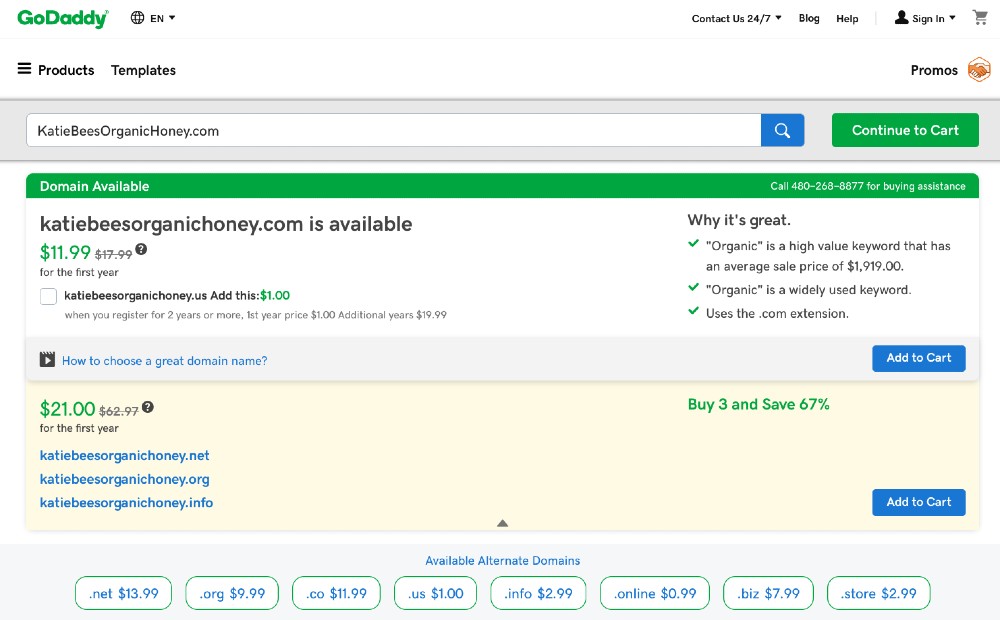Viewport: 1000px width, 620px height.
Task: Click Continue to Cart button
Action: (x=905, y=130)
